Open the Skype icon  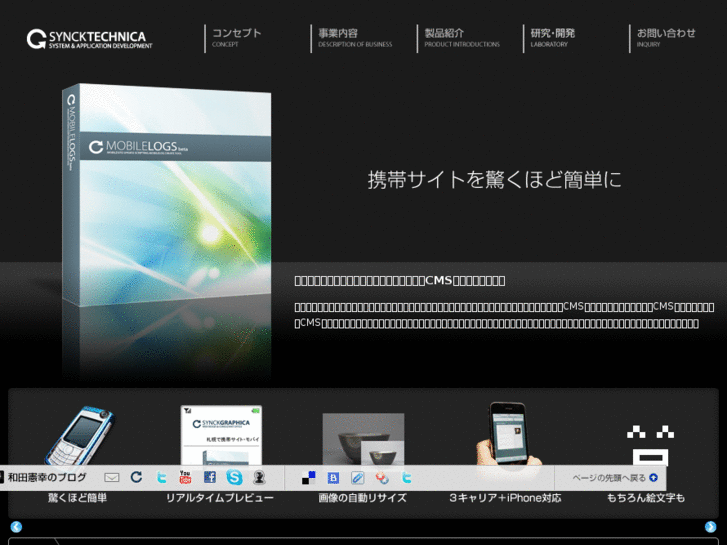pyautogui.click(x=234, y=477)
